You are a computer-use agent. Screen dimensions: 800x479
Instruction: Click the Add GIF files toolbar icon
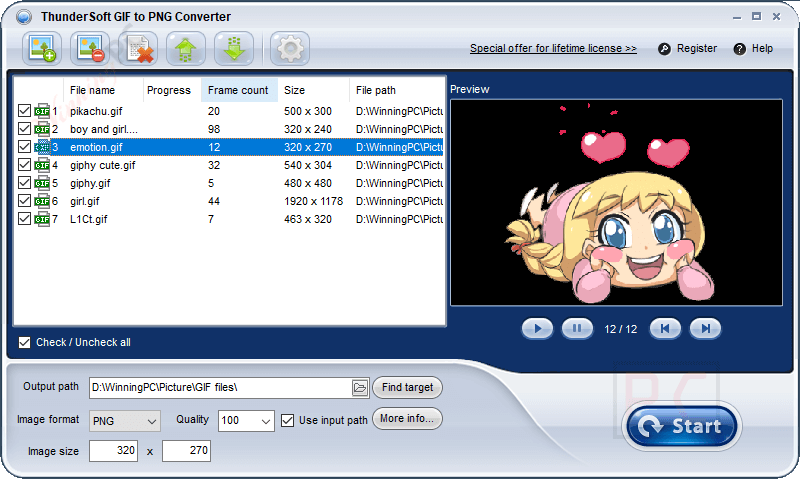42,49
